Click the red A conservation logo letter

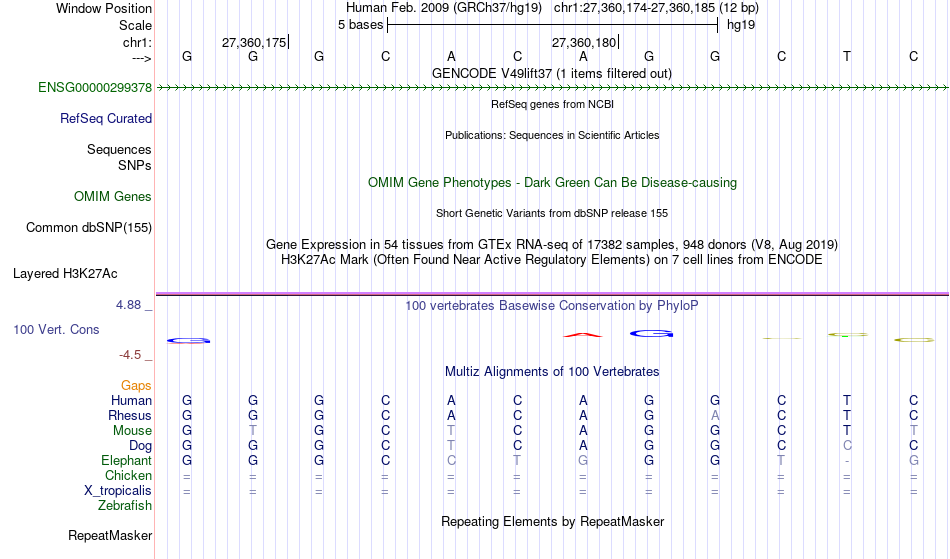[583, 335]
